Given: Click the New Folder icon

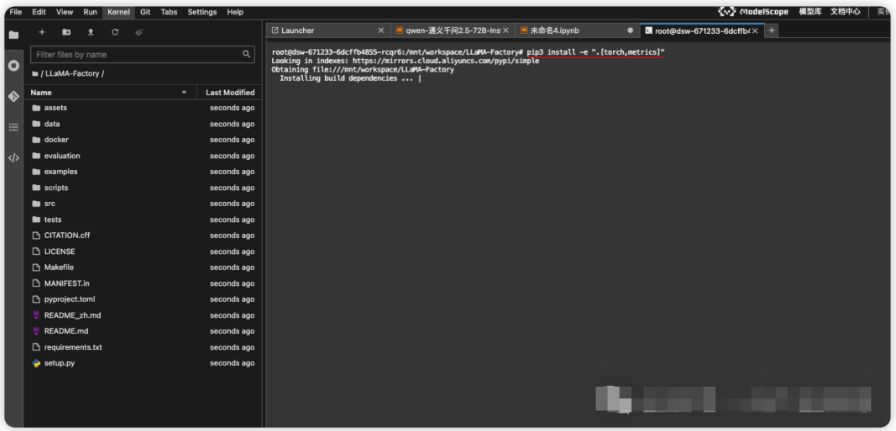Looking at the screenshot, I should pos(66,32).
